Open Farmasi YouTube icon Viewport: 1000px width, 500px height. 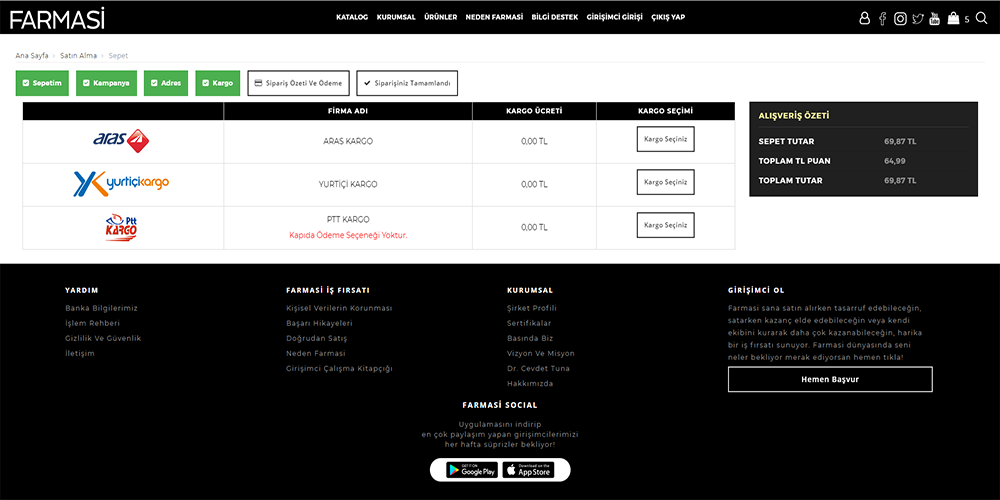pyautogui.click(x=934, y=18)
